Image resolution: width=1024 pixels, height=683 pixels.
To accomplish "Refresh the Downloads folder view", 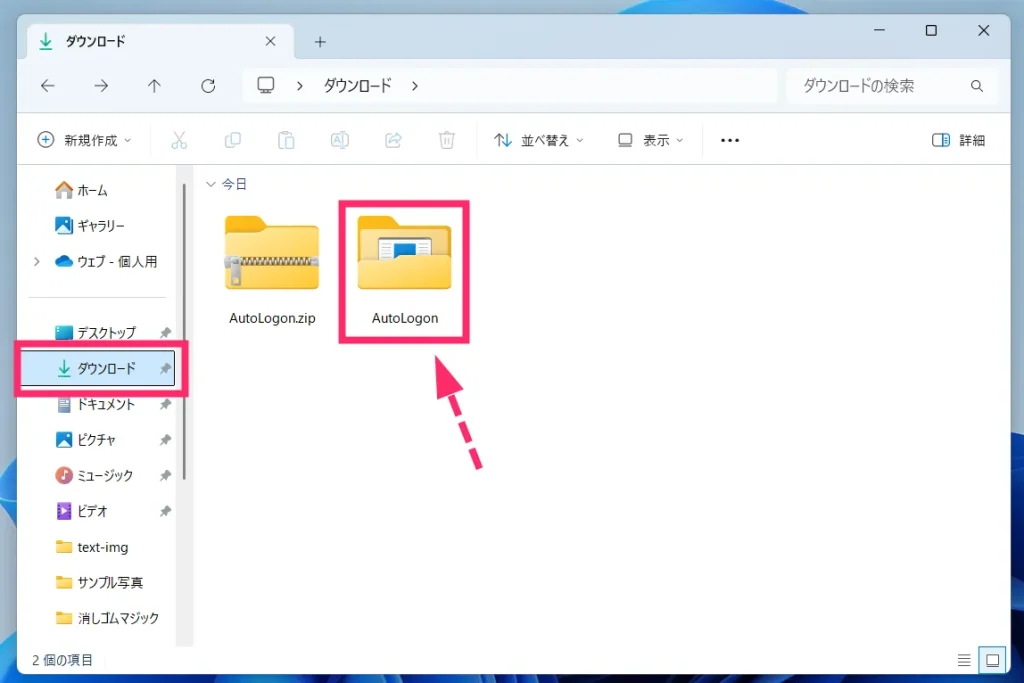I will [208, 86].
